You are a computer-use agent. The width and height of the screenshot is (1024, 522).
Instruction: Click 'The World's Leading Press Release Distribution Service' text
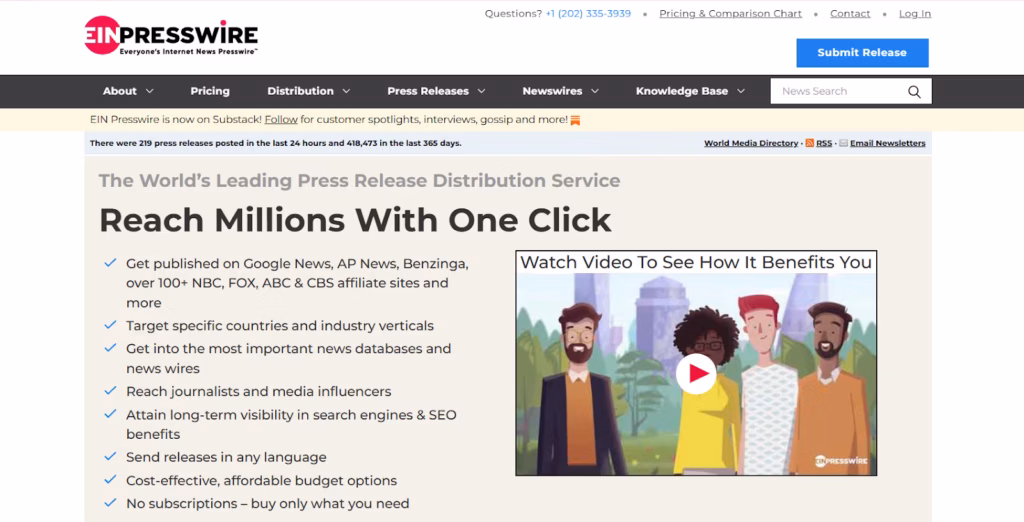pyautogui.click(x=360, y=180)
